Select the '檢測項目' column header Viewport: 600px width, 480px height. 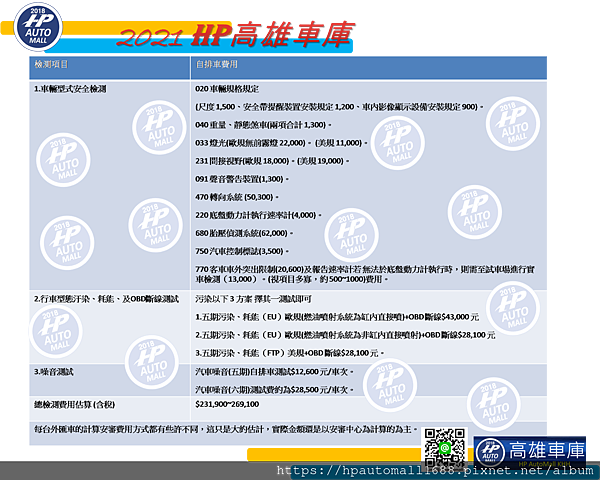click(51, 64)
